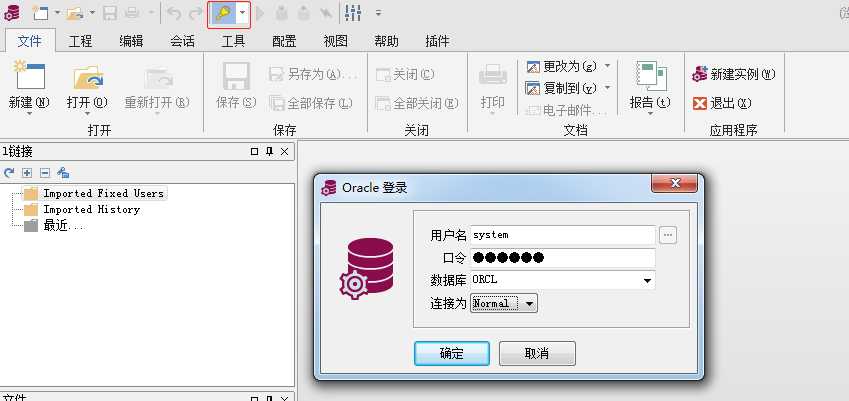Open the customize quick access toolbar arrow
Screen dimensions: 849x401
pyautogui.click(x=378, y=13)
